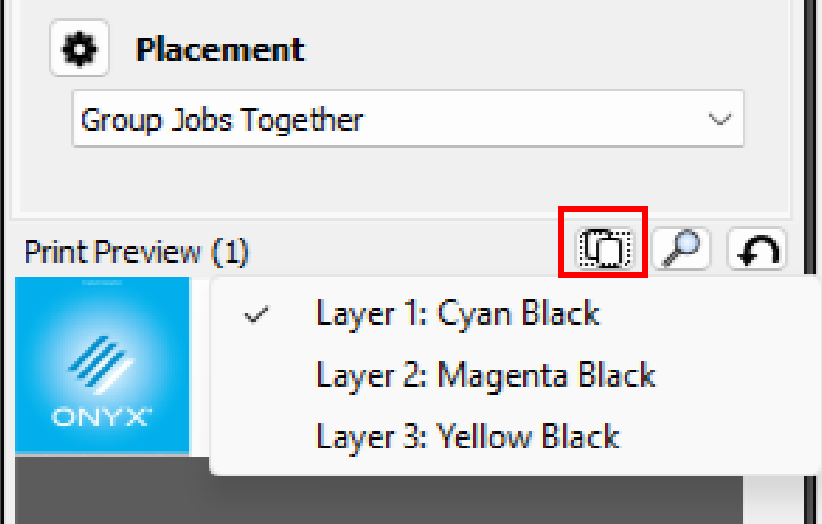
Task: Click the ONYX wordmark text on thumbnail
Action: [x=101, y=417]
